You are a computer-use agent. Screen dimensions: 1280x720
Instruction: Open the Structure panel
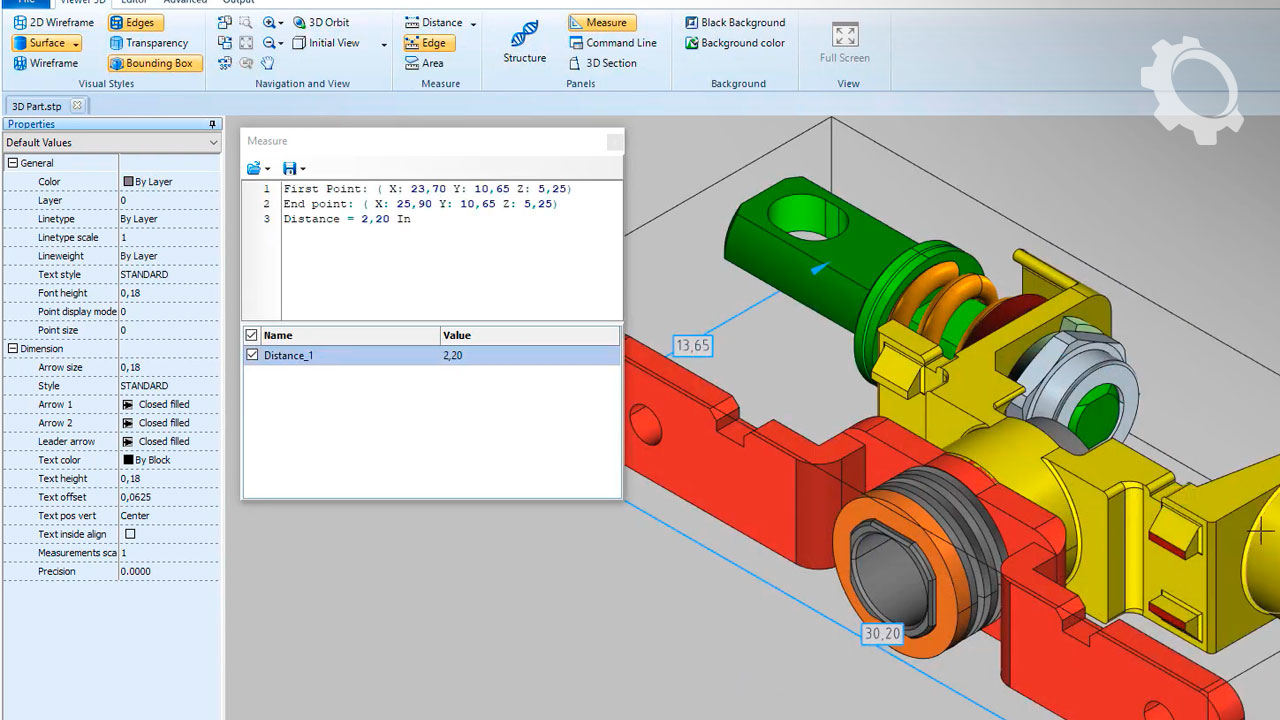[x=524, y=43]
